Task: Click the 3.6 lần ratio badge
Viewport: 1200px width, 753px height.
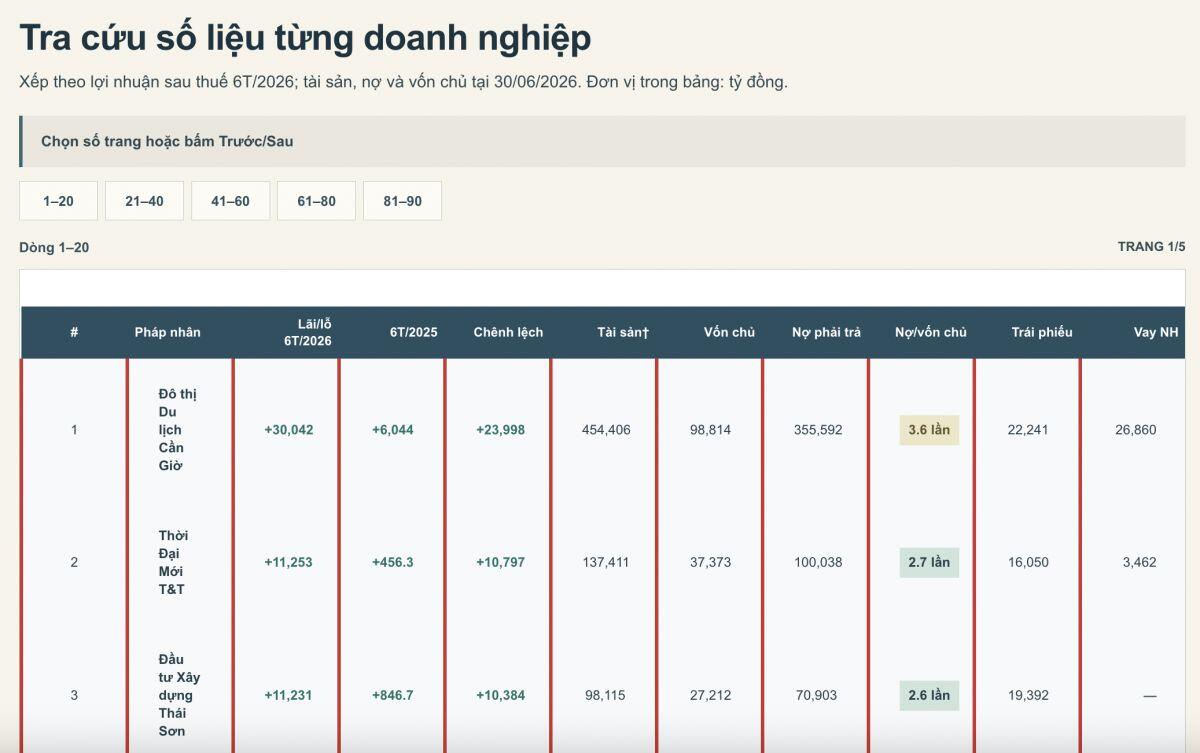Action: (x=929, y=430)
